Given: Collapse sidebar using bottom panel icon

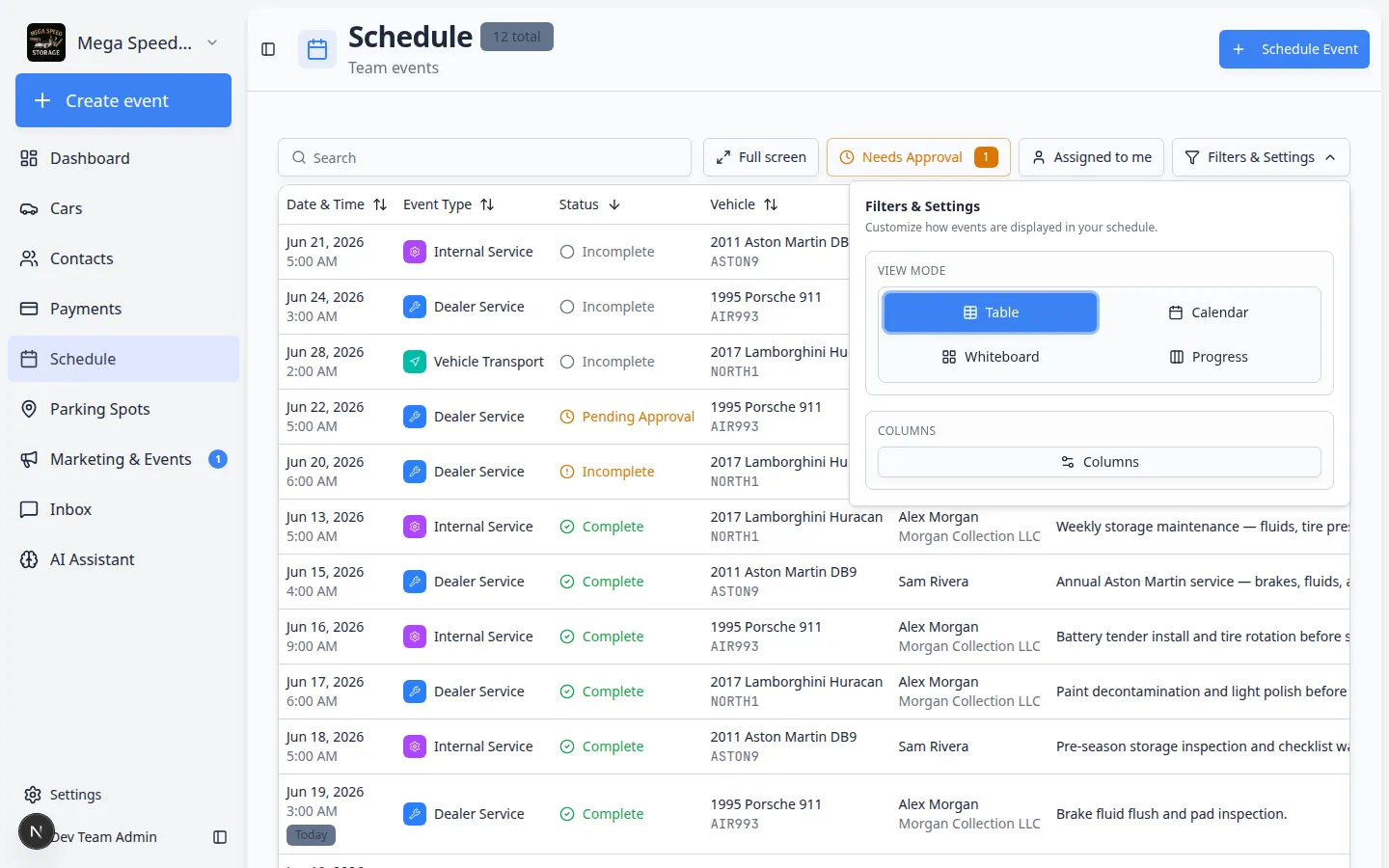Looking at the screenshot, I should [220, 837].
